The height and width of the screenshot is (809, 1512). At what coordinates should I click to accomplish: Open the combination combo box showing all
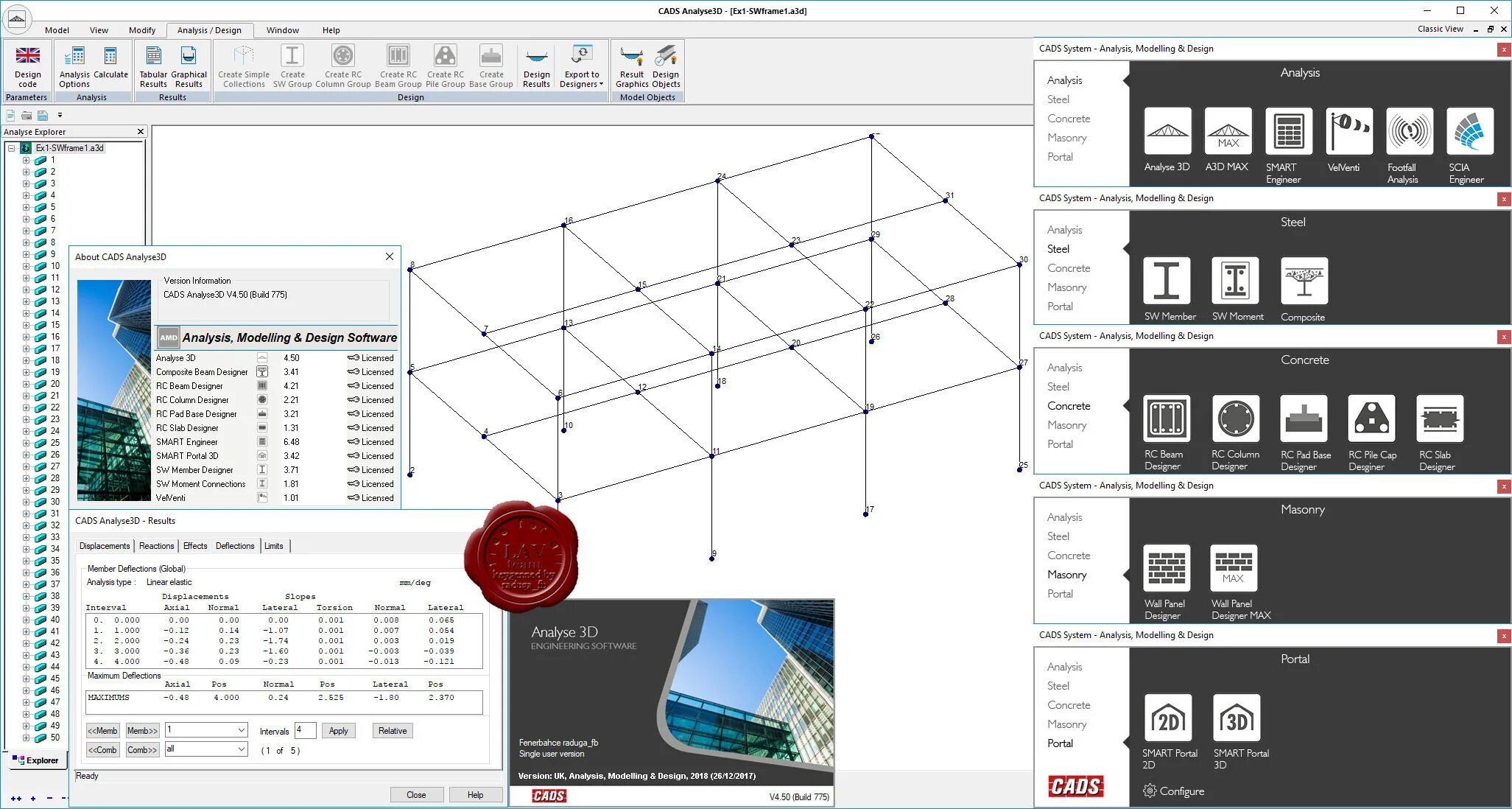pos(205,749)
